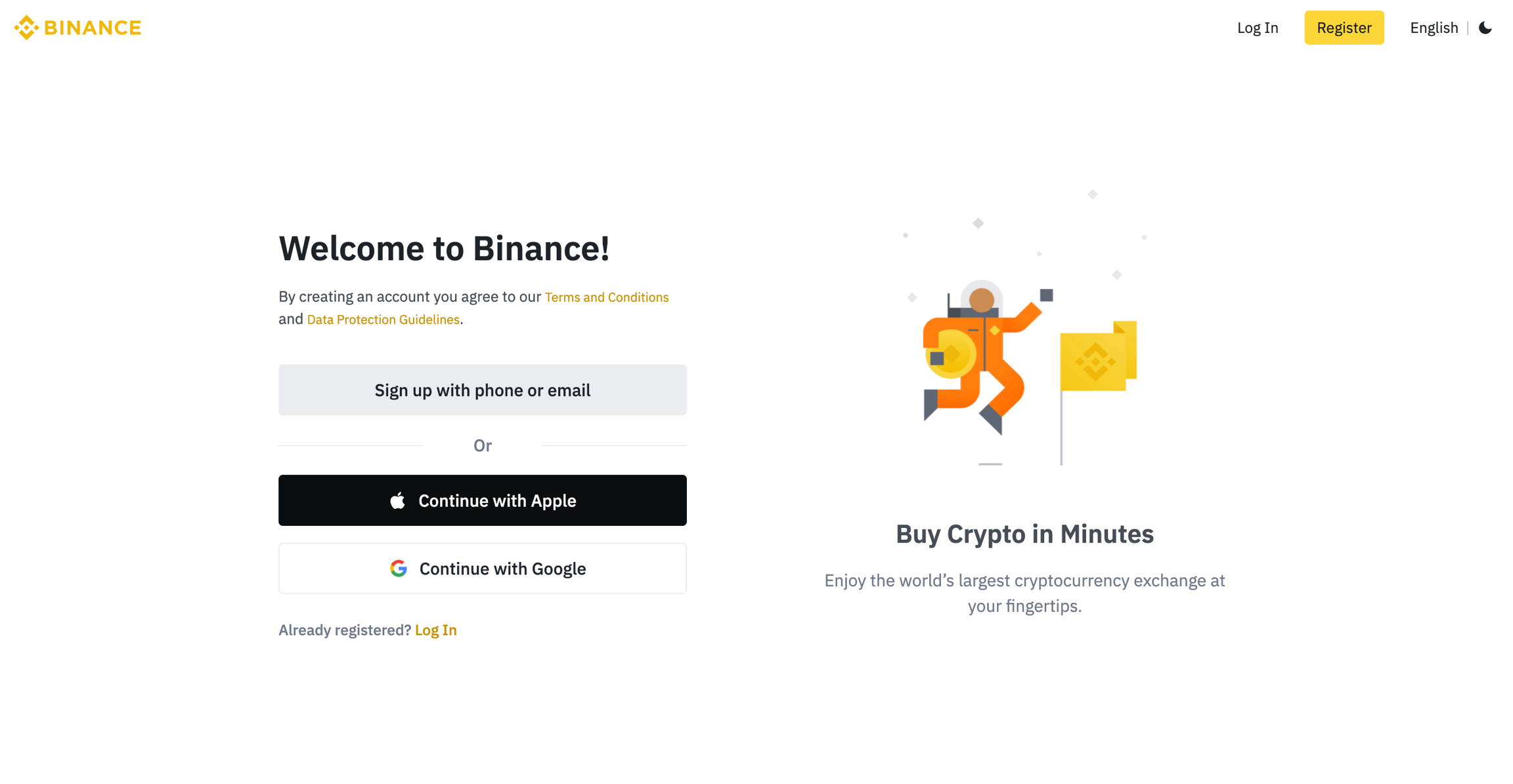Click the Google G logo icon

(x=399, y=569)
